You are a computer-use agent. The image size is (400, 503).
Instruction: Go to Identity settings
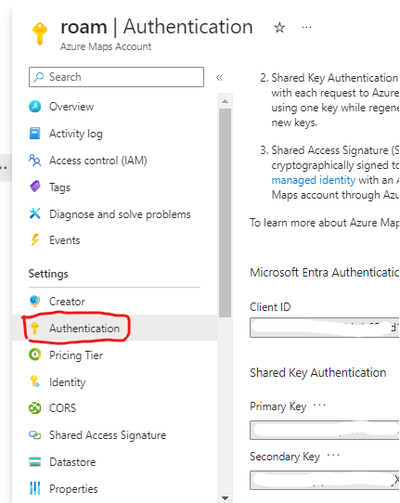pos(67,382)
